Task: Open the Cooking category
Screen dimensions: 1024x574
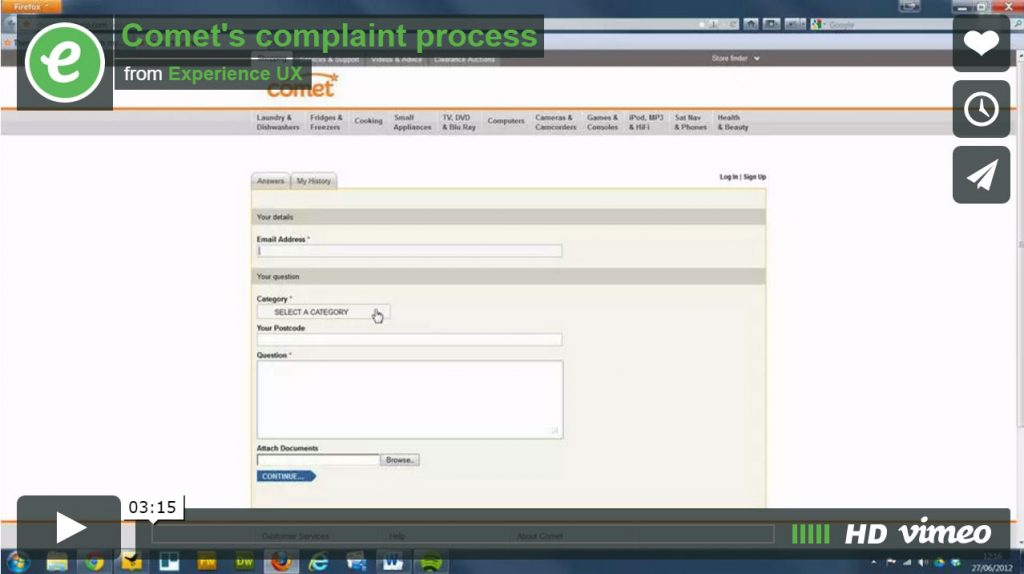Action: pyautogui.click(x=368, y=121)
